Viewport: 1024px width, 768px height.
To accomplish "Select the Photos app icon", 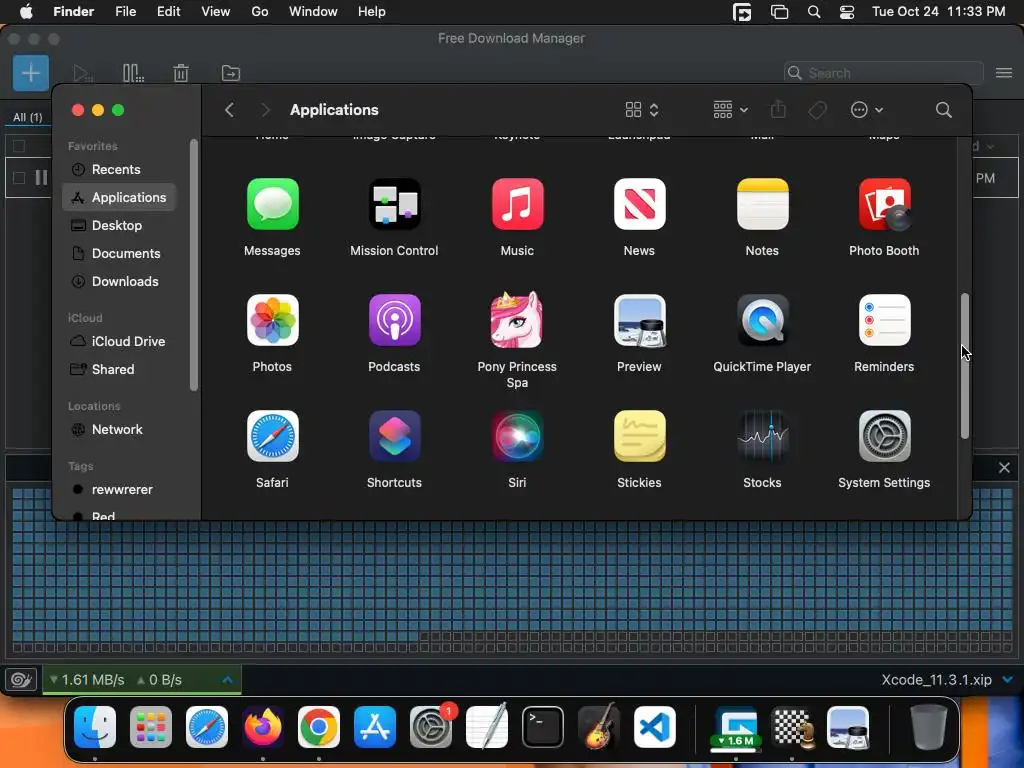I will pos(272,320).
